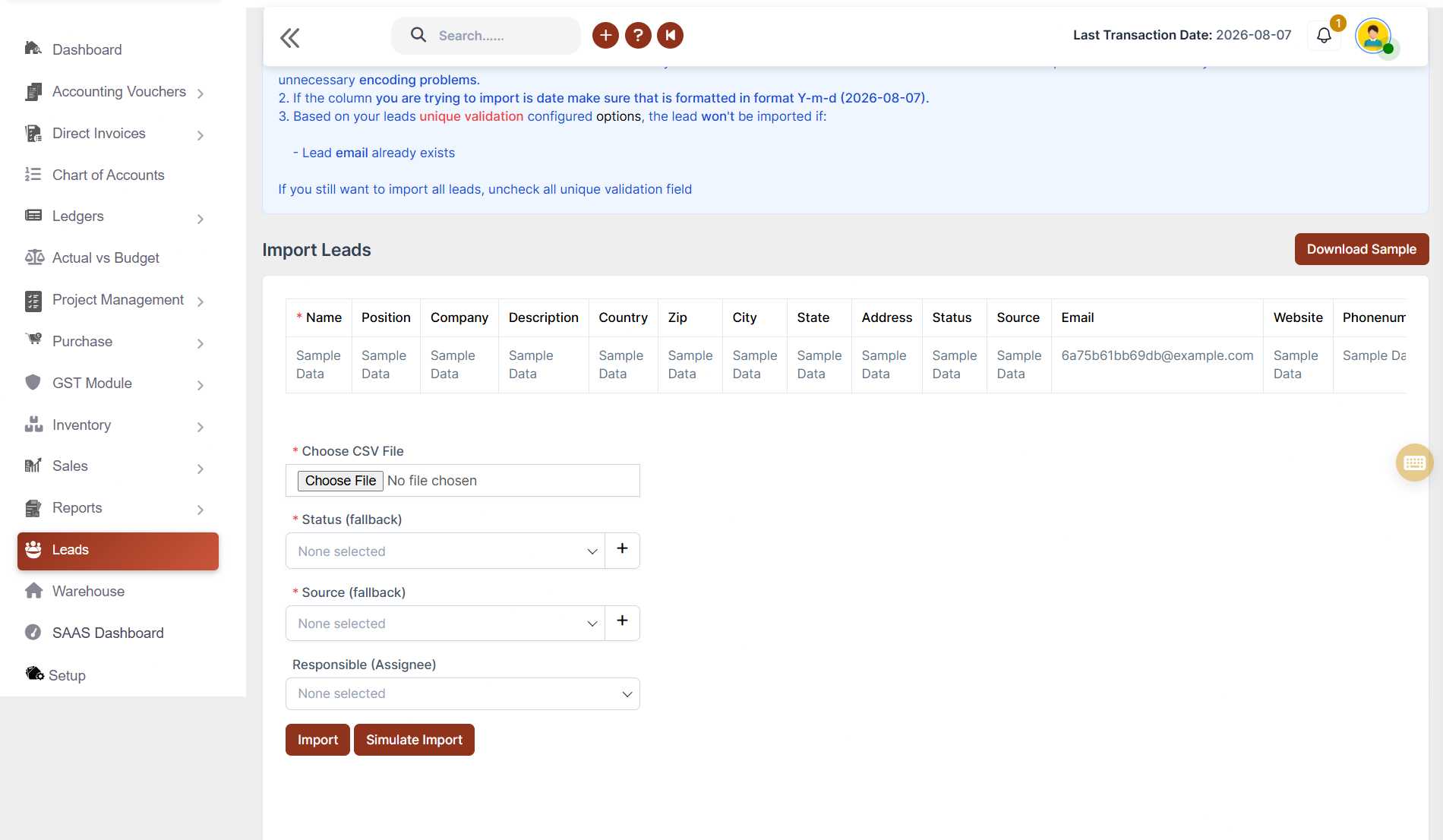
Task: Open Reports menu item
Action: coord(118,508)
